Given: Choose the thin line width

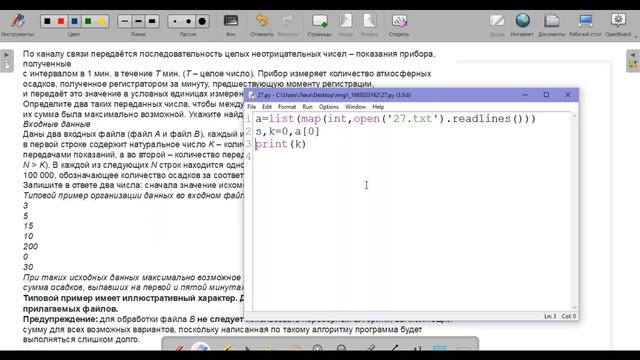Looking at the screenshot, I should tap(125, 21).
